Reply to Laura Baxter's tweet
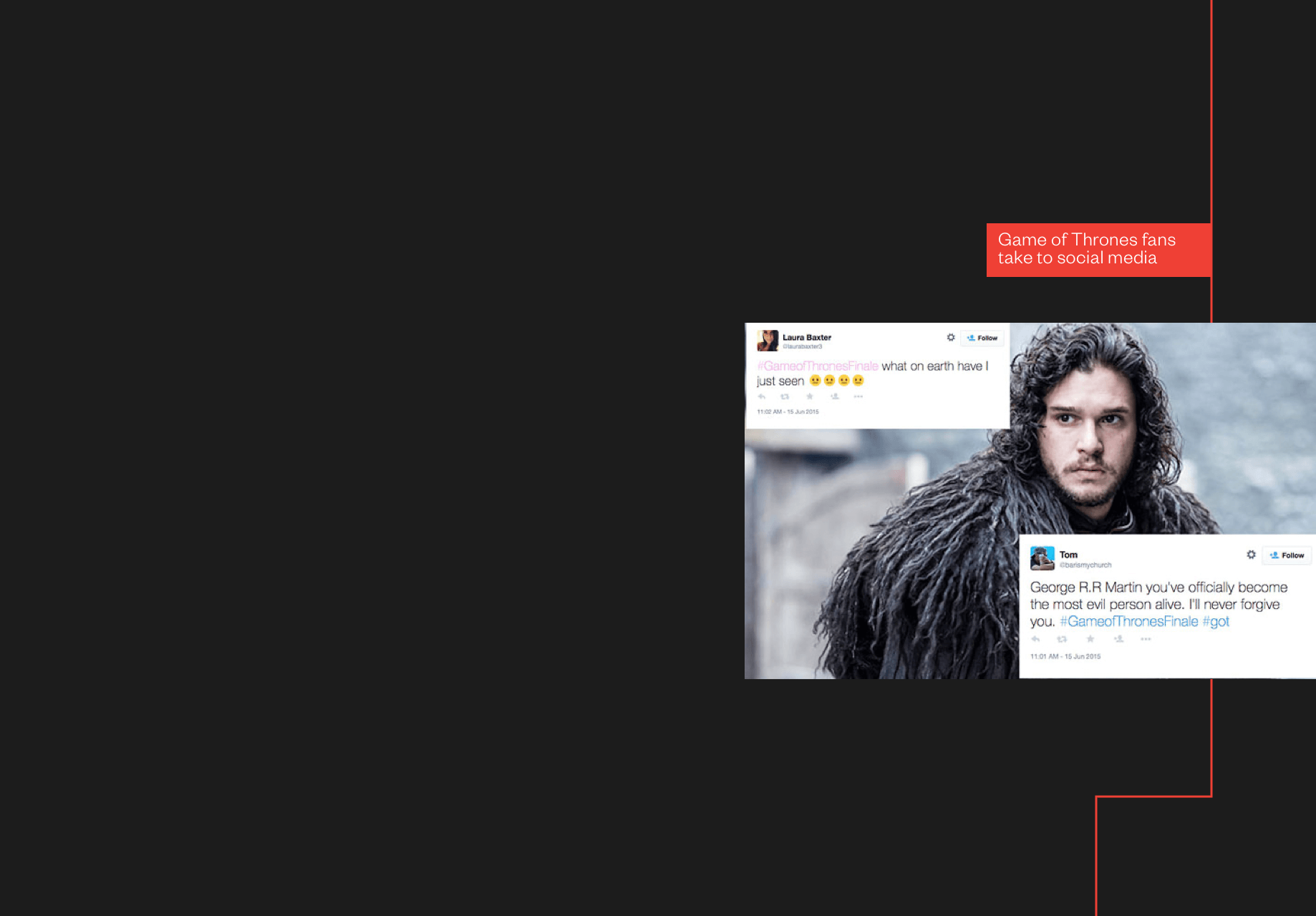1316x916 pixels. click(x=762, y=396)
